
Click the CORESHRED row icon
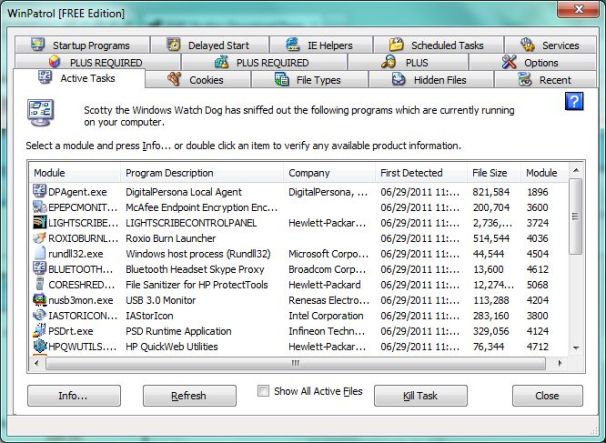[39, 284]
